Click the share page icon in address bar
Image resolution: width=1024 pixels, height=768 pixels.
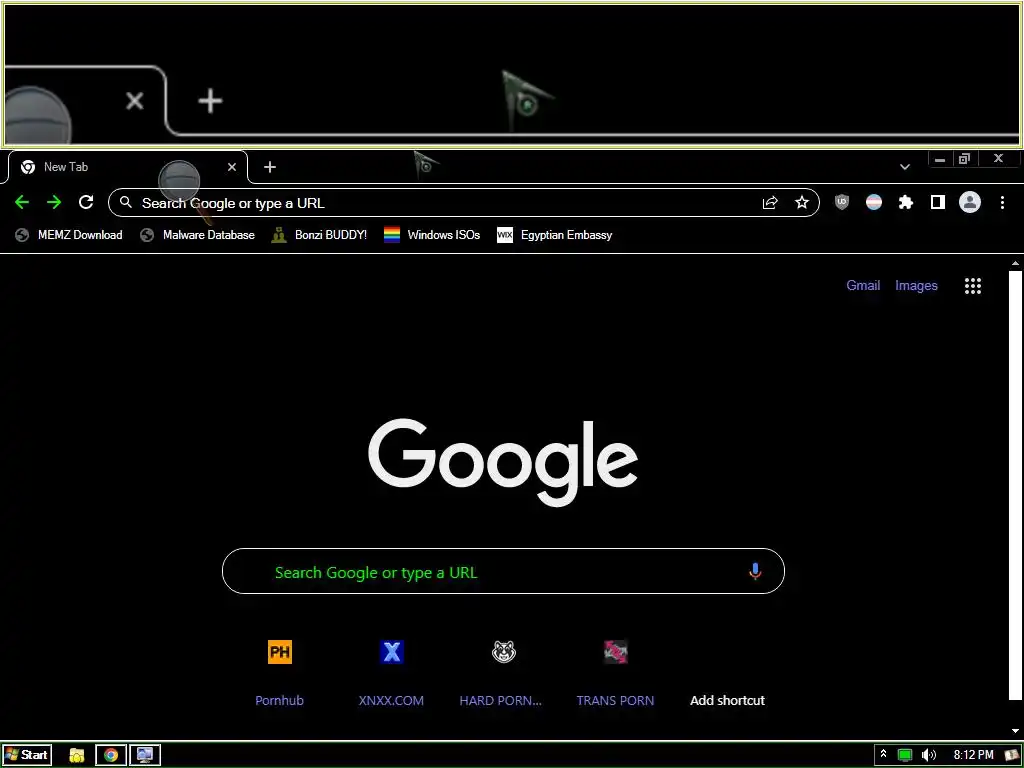[770, 203]
